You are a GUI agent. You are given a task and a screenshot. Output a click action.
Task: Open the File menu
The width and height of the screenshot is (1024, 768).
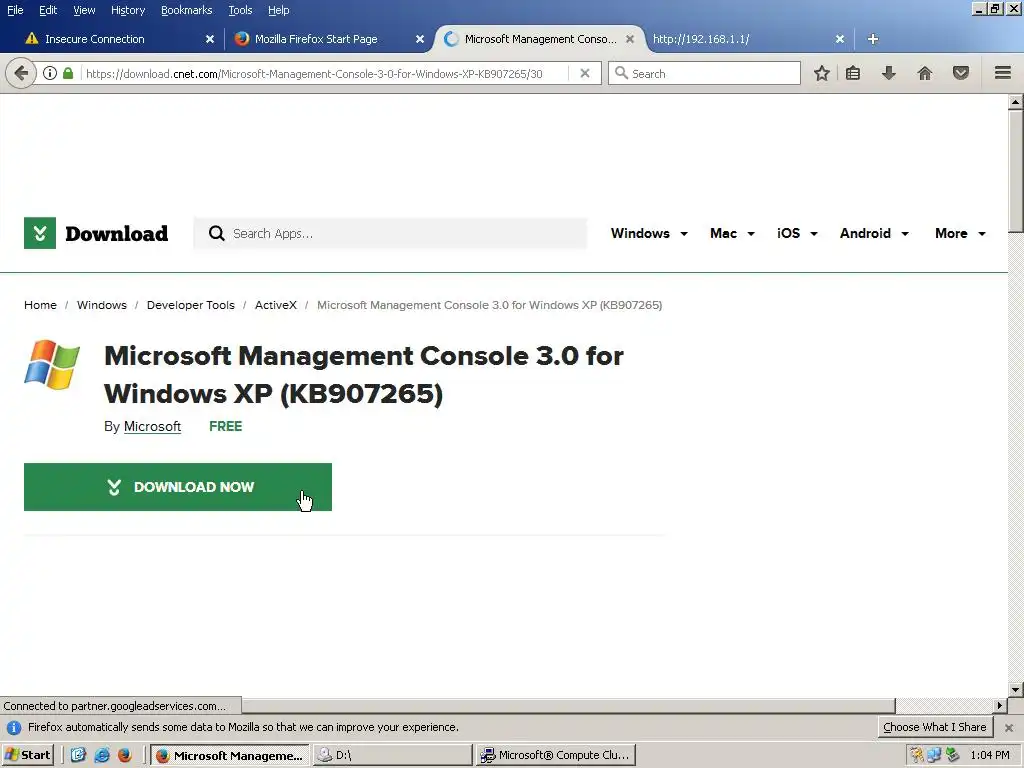[x=15, y=10]
